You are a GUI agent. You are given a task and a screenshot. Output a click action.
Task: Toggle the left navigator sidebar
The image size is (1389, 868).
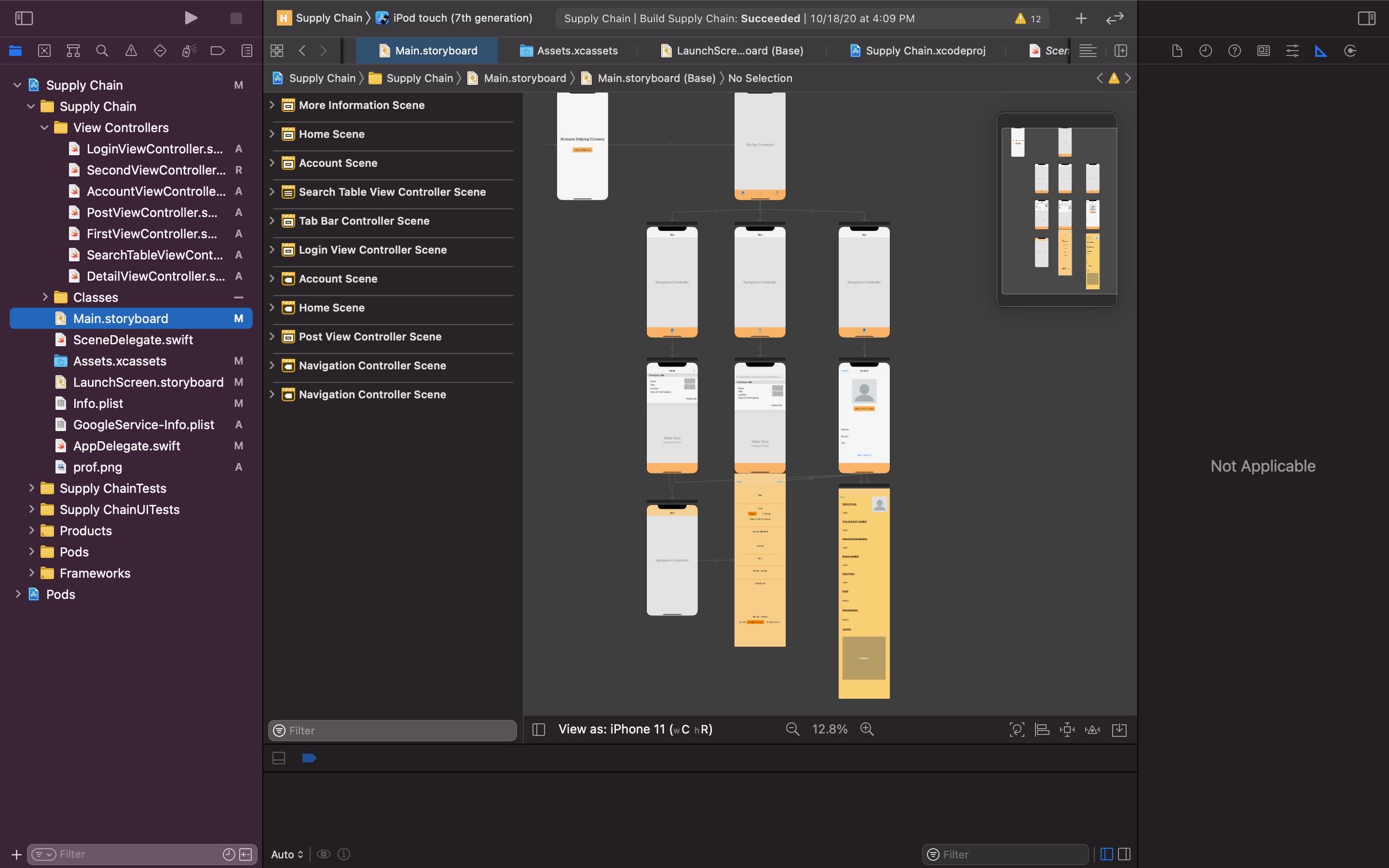[24, 18]
